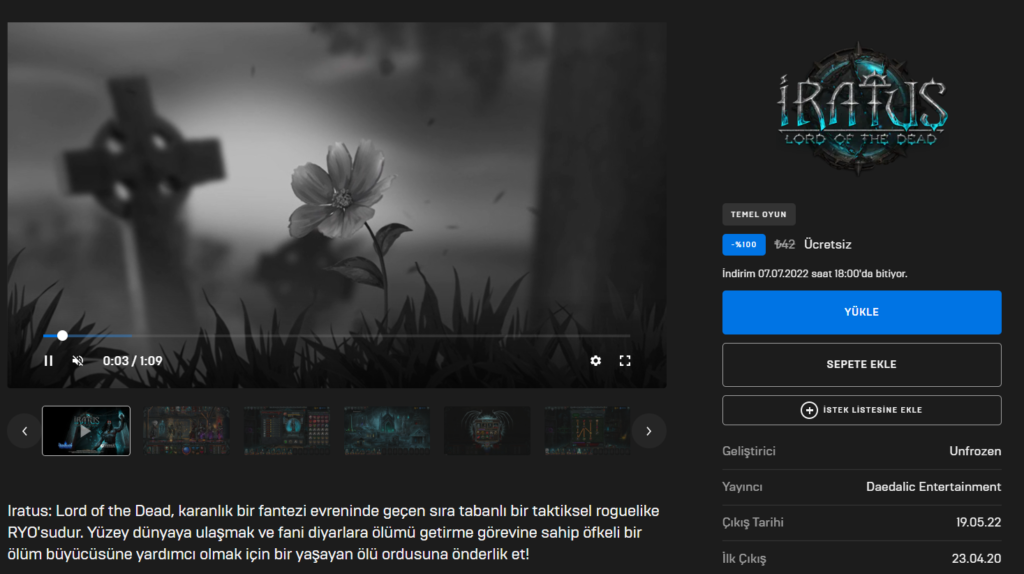The image size is (1024, 574).
Task: Click the YÜKLE button
Action: point(861,312)
